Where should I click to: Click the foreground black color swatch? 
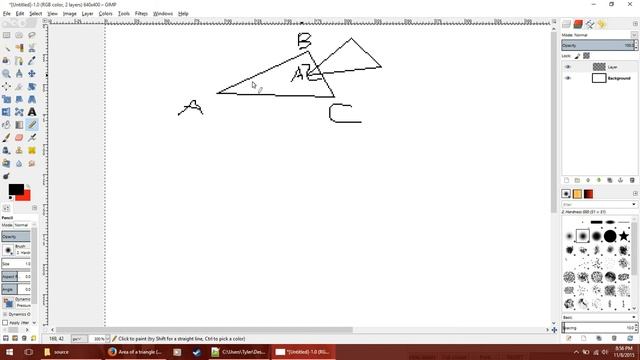[16, 189]
